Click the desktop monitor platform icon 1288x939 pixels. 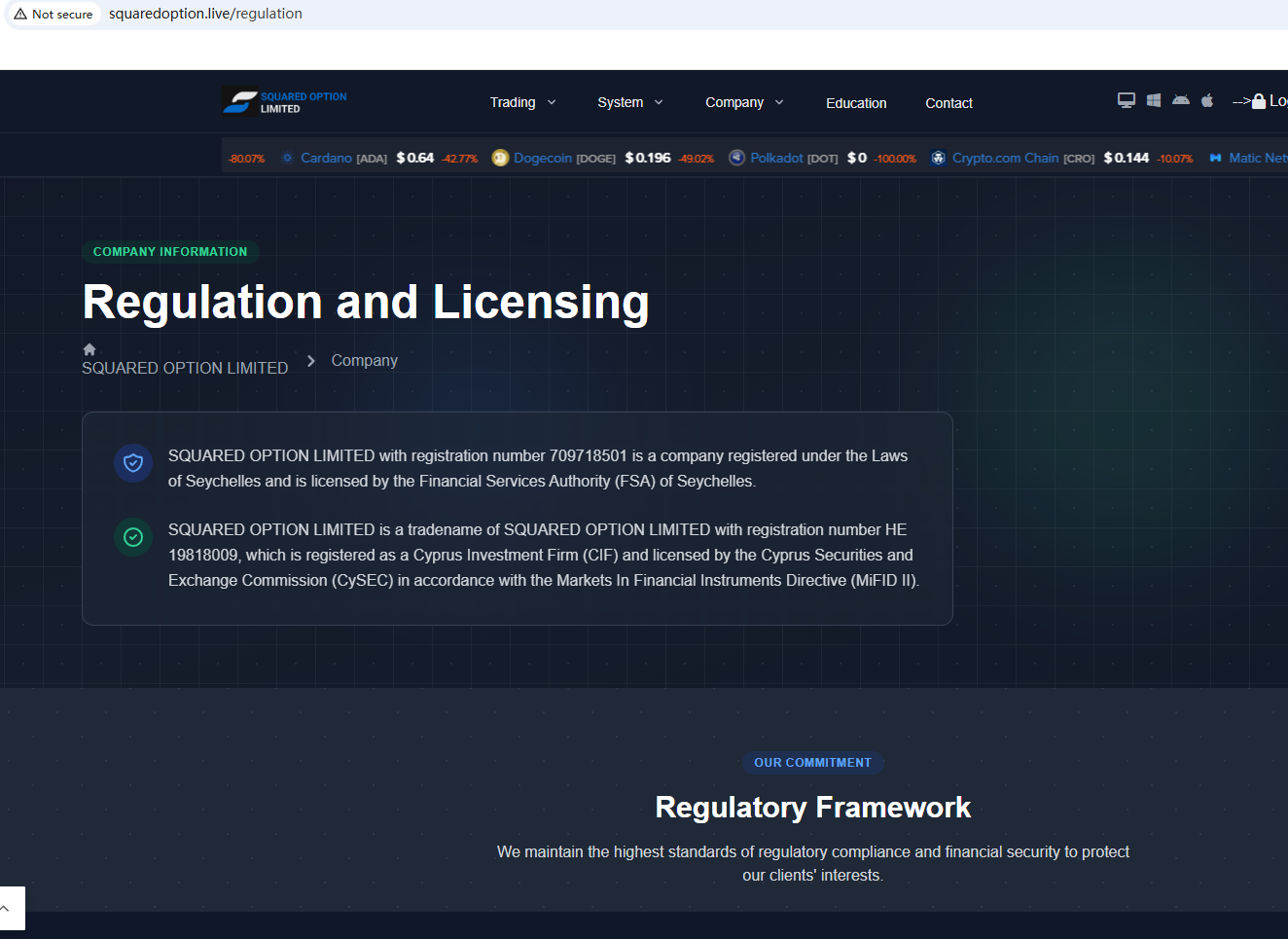tap(1126, 100)
